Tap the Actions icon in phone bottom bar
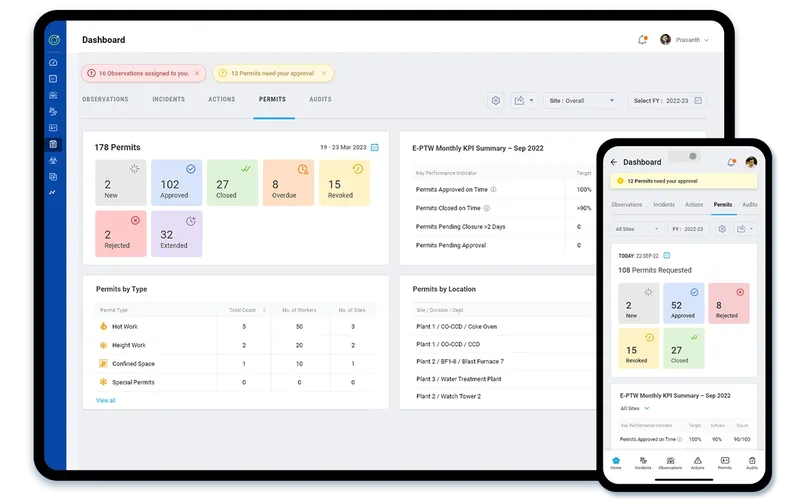The height and width of the screenshot is (500, 807). point(697,462)
